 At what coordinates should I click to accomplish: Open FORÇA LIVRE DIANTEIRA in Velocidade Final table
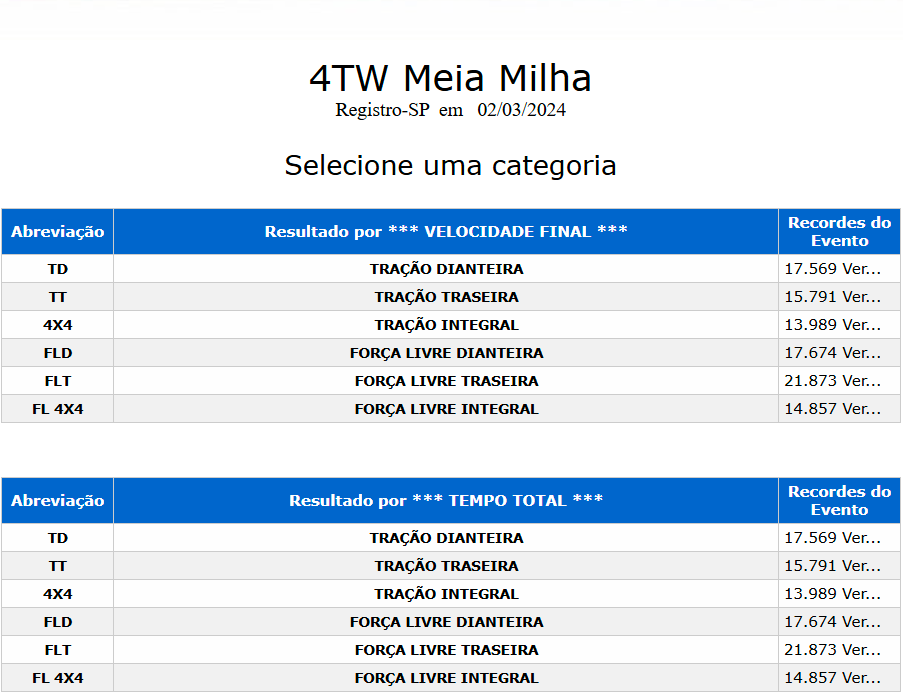[446, 353]
